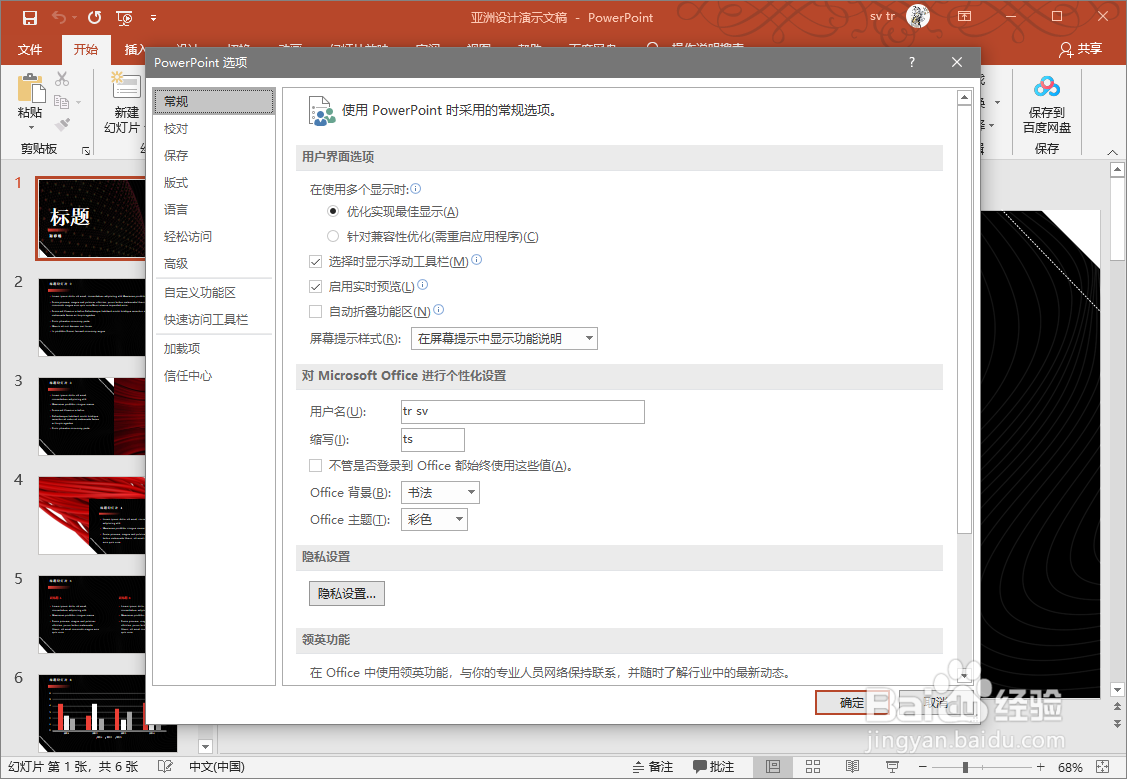This screenshot has width=1127, height=779.
Task: Select slide 1 thumbnail titled 标题
Action: 92,219
